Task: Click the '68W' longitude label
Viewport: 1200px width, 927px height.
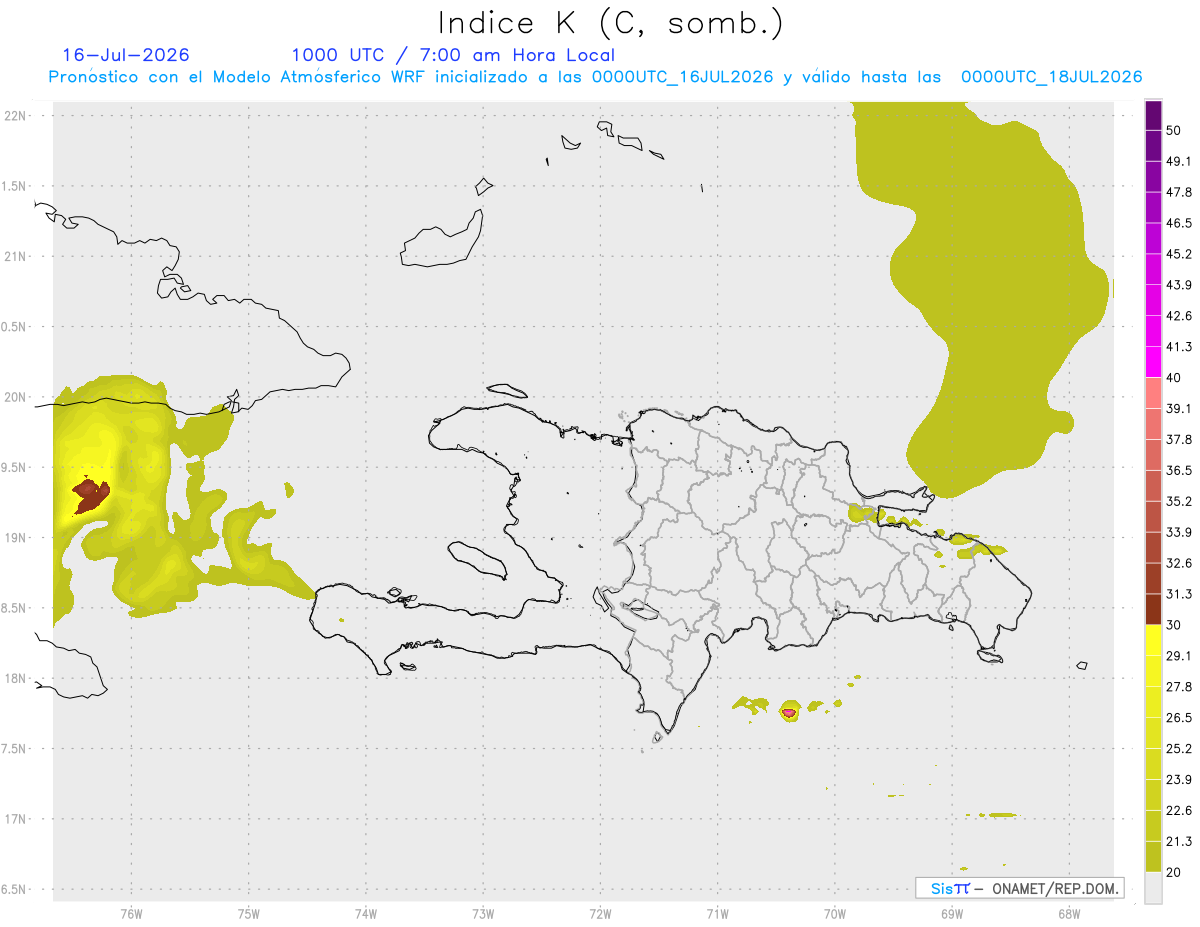Action: click(1068, 912)
